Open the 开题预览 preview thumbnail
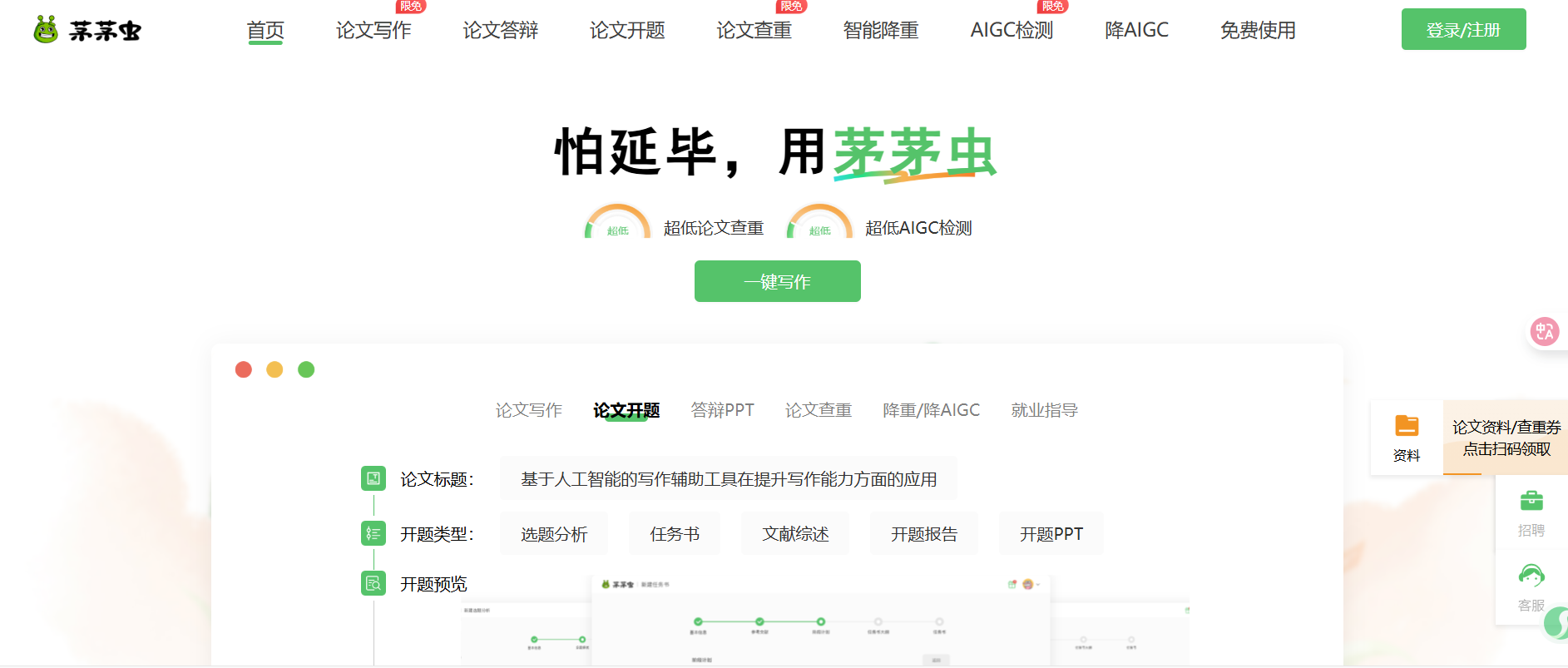 pos(820,620)
